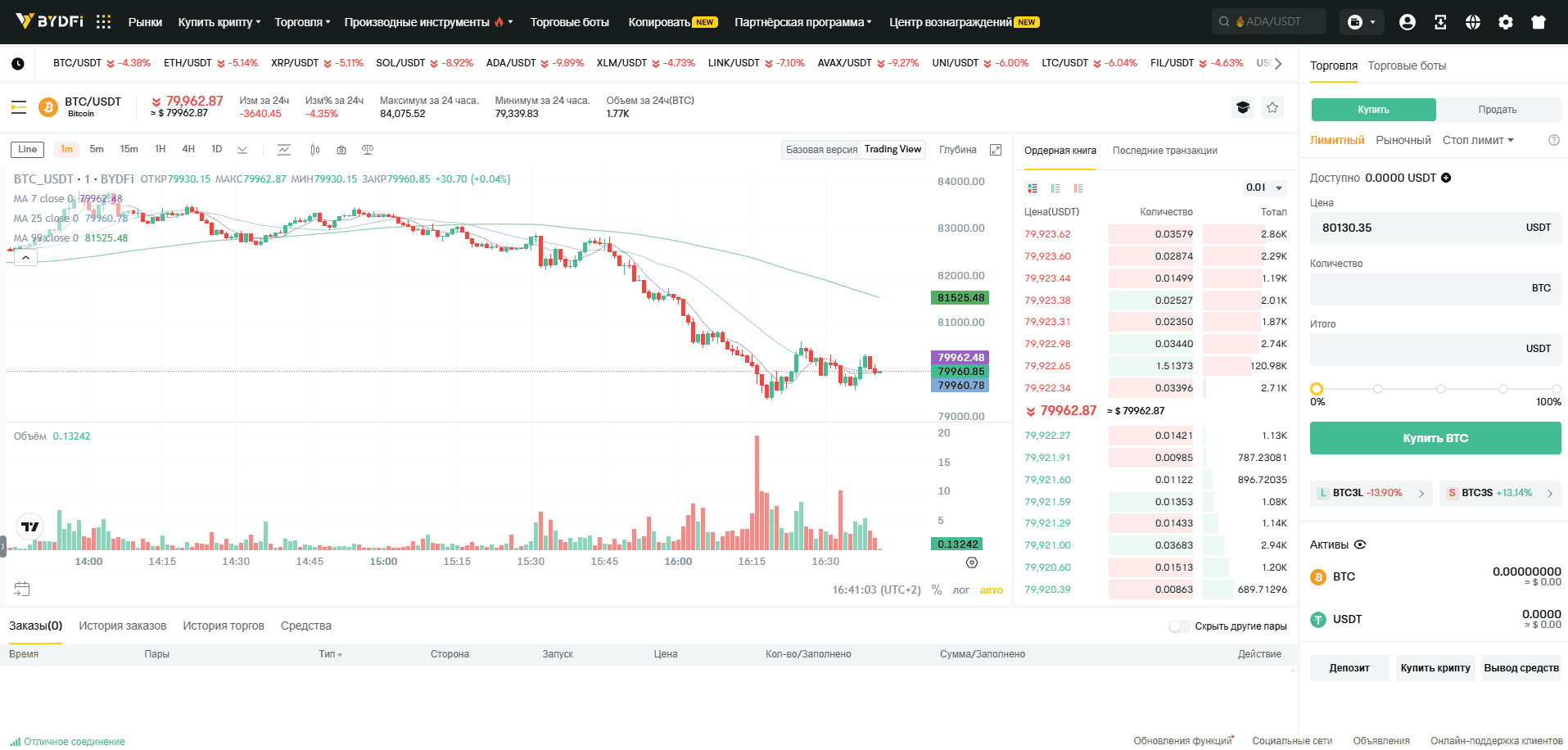
Task: Open the user profile icon
Action: [1408, 22]
